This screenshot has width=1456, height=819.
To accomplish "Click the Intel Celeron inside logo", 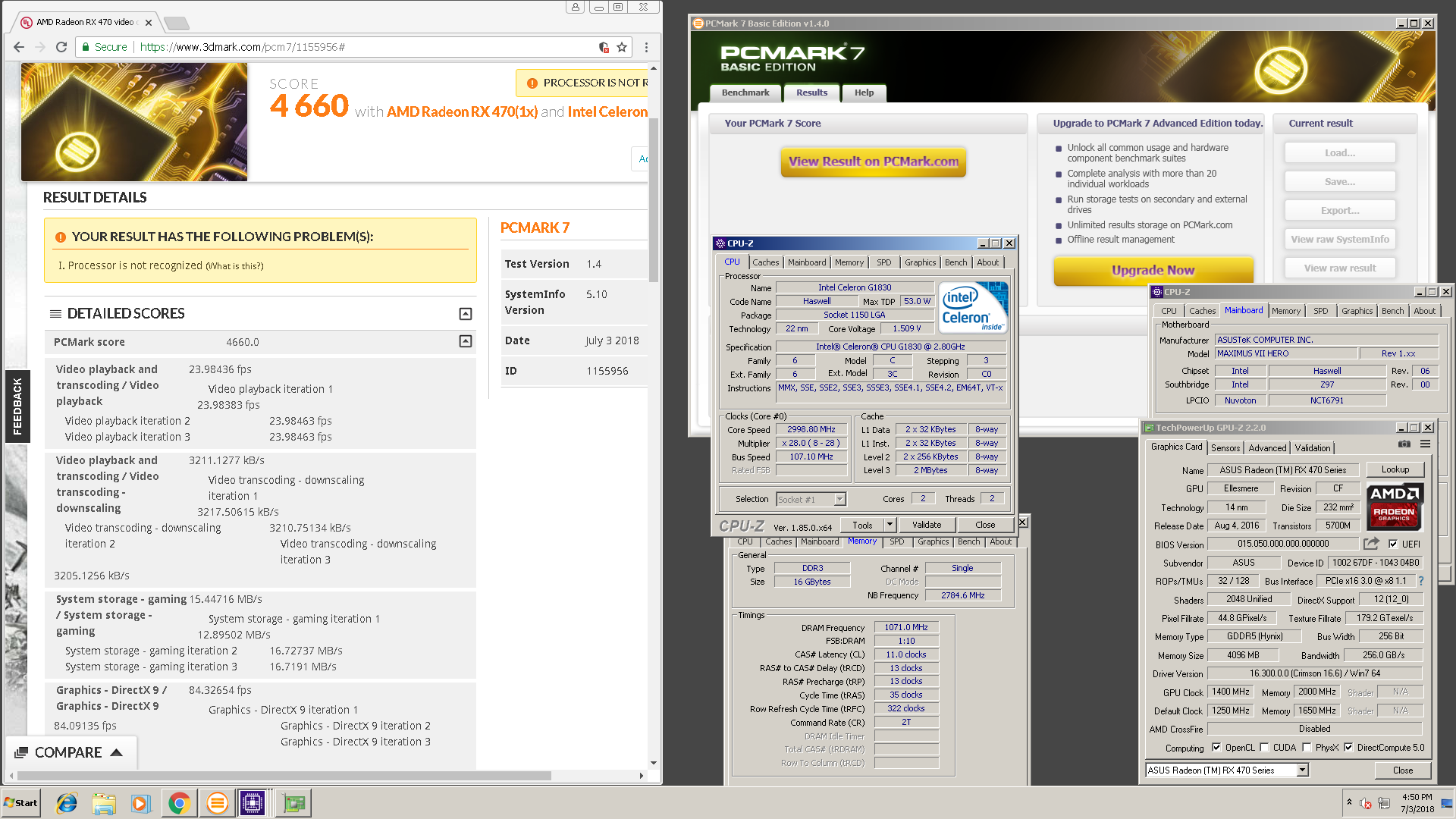I will coord(973,307).
